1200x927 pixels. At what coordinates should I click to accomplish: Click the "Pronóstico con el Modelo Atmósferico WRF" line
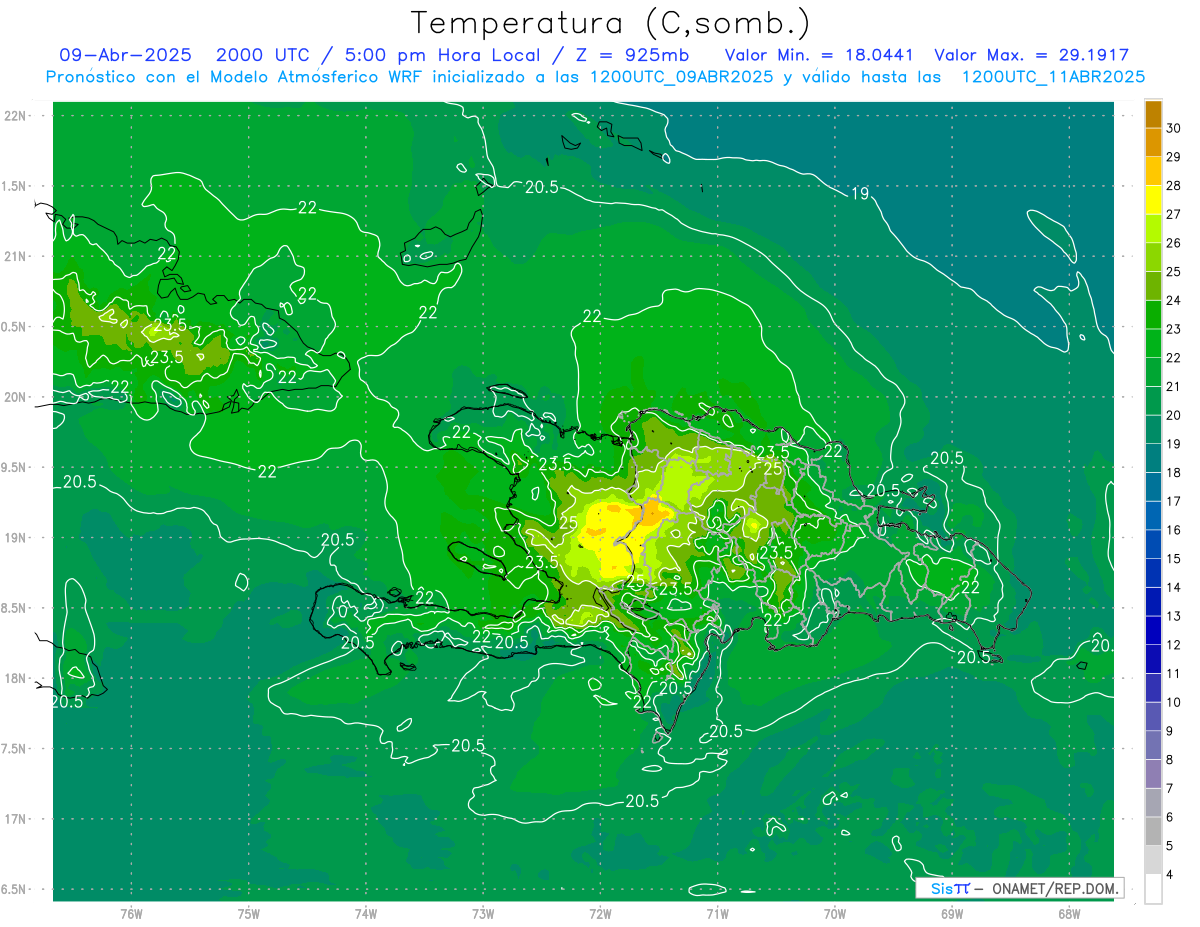595,77
